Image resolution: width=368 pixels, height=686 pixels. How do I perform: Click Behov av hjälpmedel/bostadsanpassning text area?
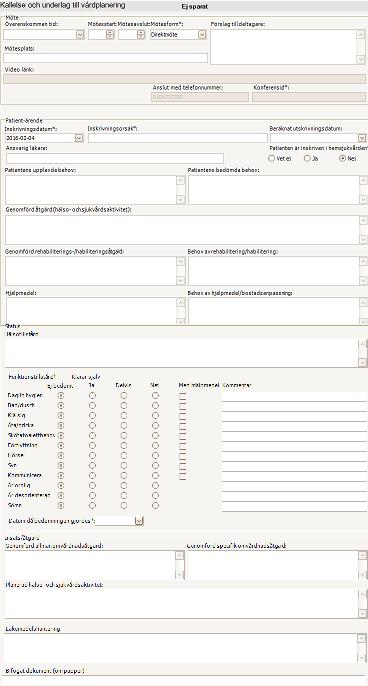pos(273,311)
